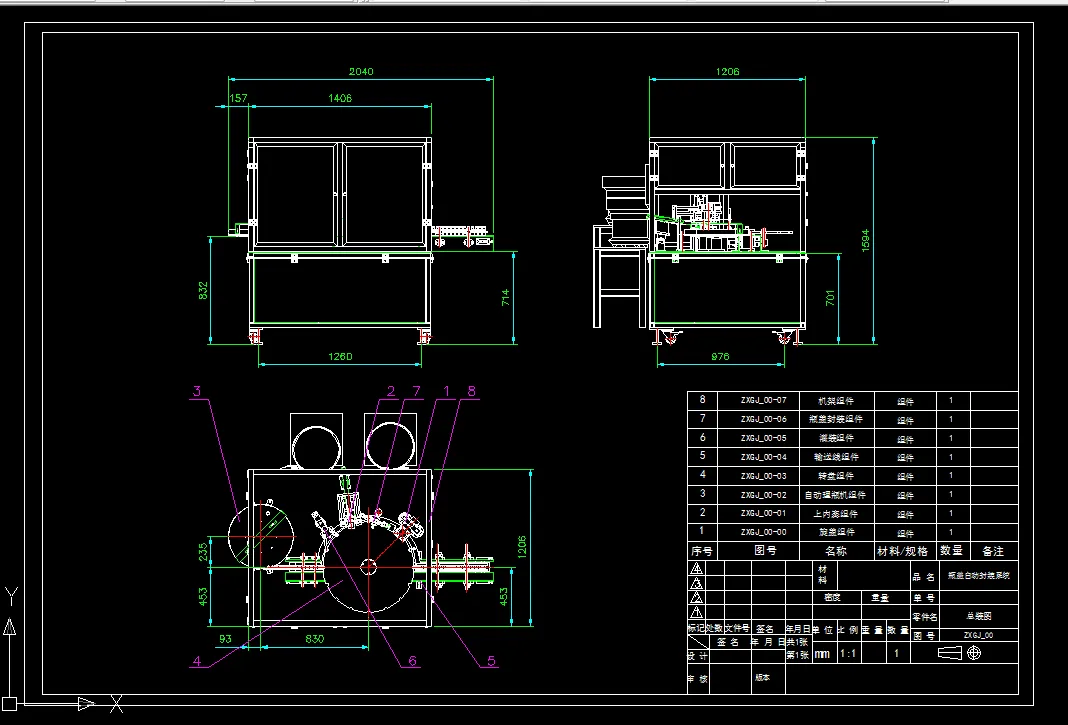Screen dimensions: 1068x725
Task: Select the 自动理瓶机组件 name cell
Action: pyautogui.click(x=835, y=495)
